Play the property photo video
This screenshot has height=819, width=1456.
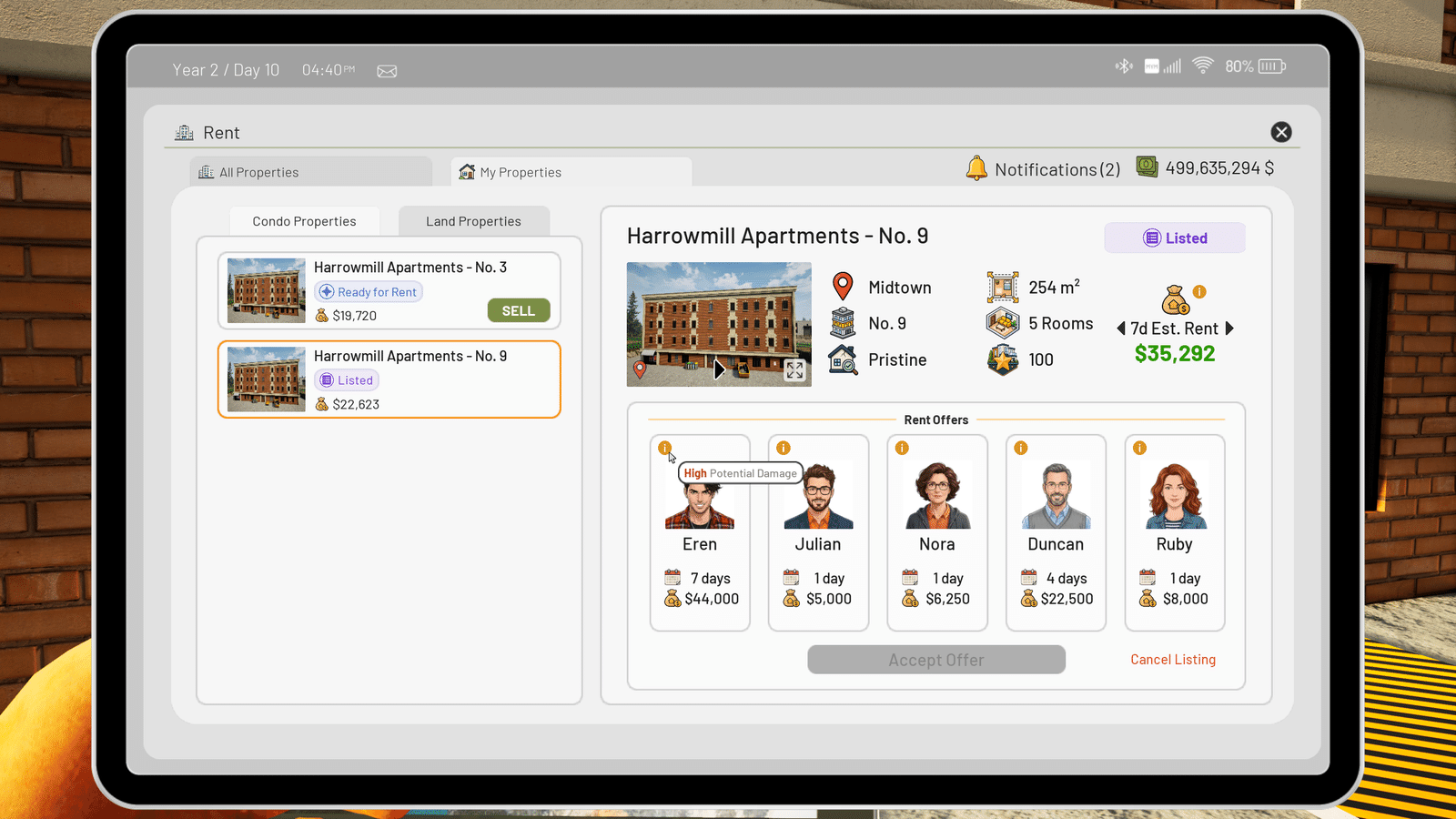719,369
